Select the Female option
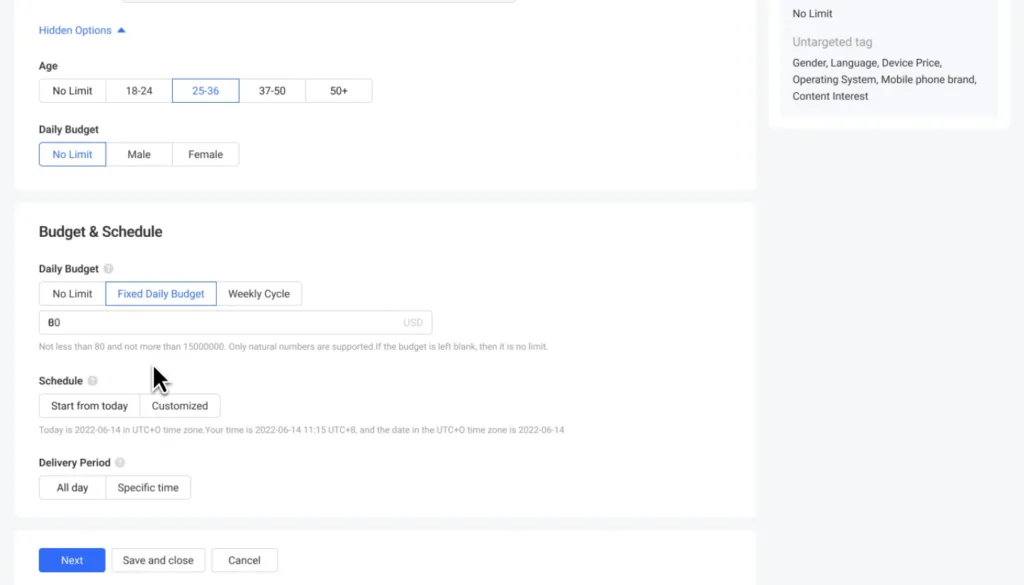Screen dimensions: 1024x585 pyautogui.click(x=205, y=155)
